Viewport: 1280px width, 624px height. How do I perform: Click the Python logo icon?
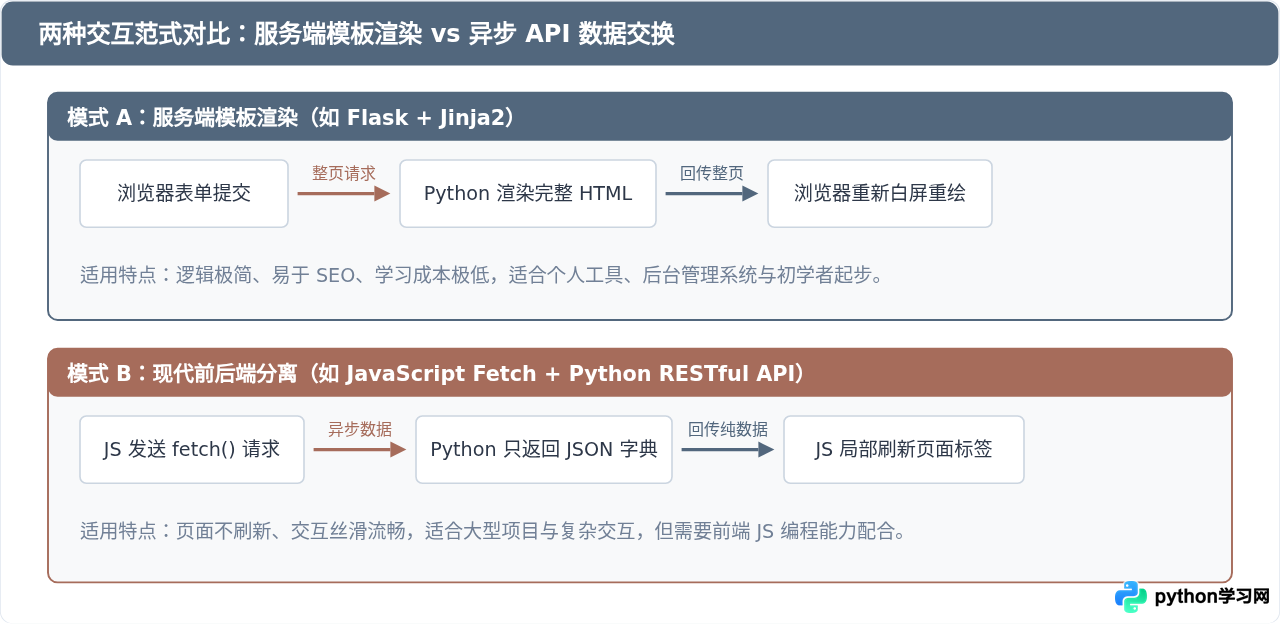click(1131, 597)
